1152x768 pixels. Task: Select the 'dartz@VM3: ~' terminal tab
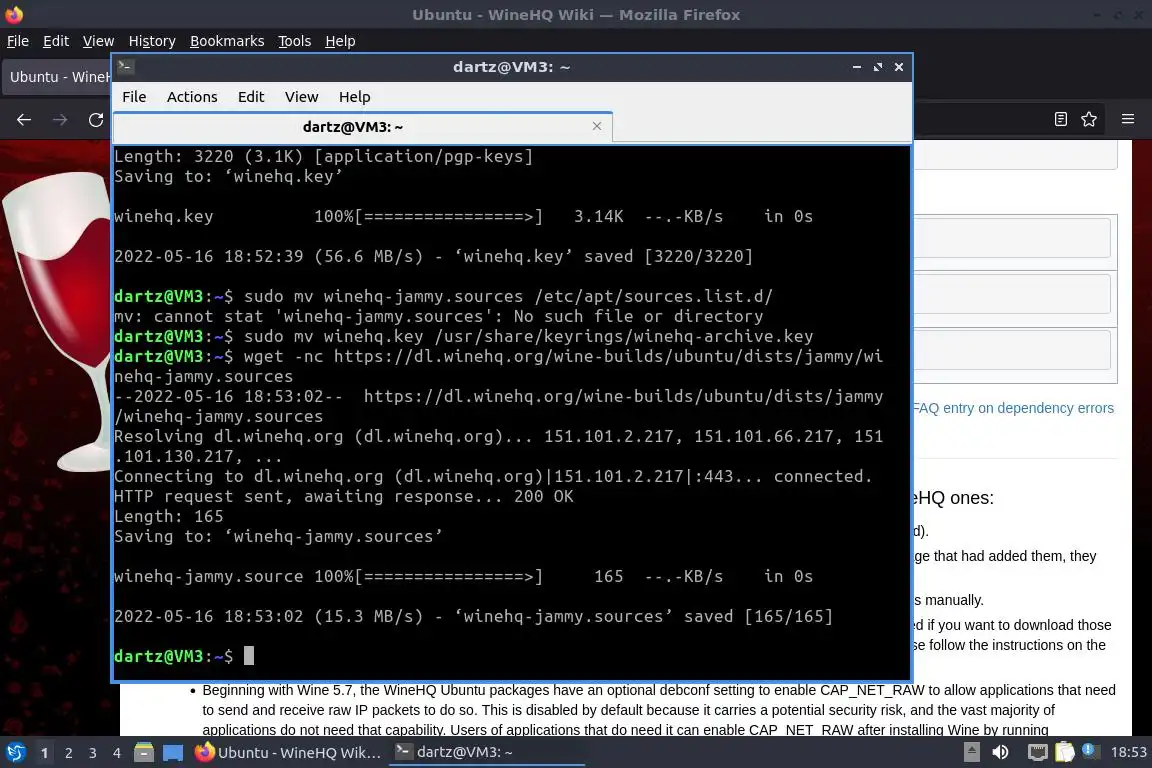tap(353, 126)
